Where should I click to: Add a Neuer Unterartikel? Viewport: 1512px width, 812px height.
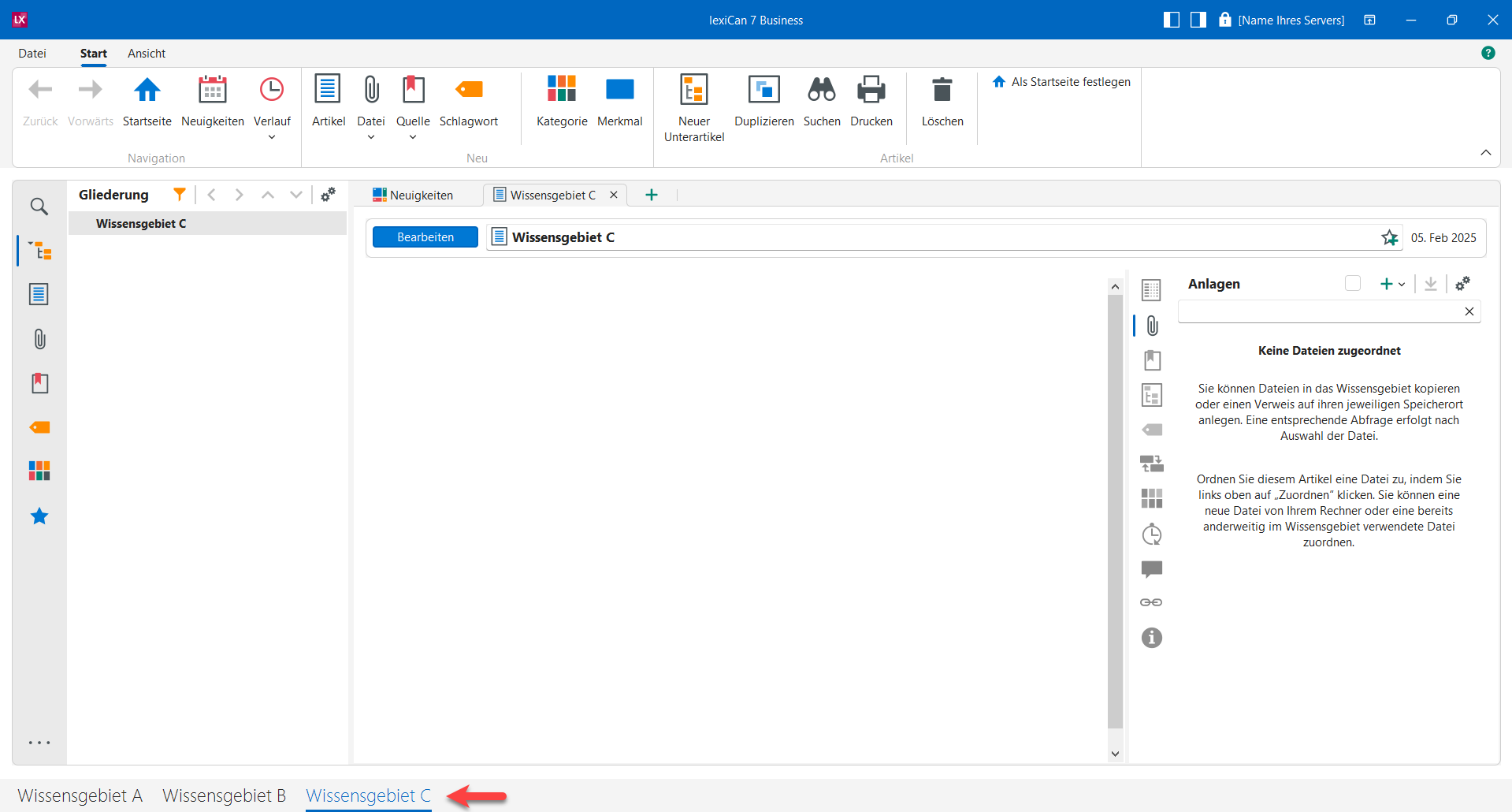click(x=693, y=91)
